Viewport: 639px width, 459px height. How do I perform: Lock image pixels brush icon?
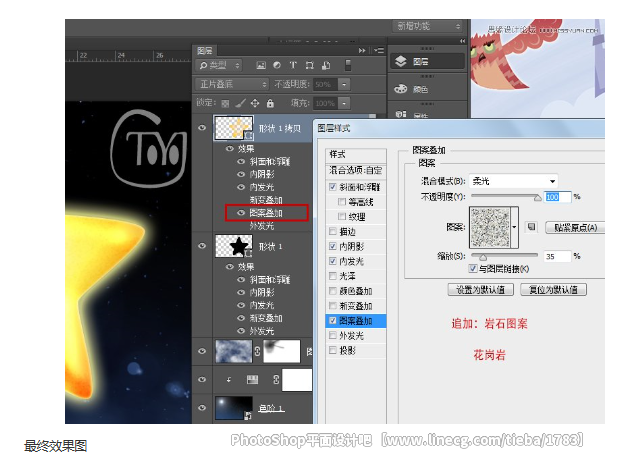point(240,103)
